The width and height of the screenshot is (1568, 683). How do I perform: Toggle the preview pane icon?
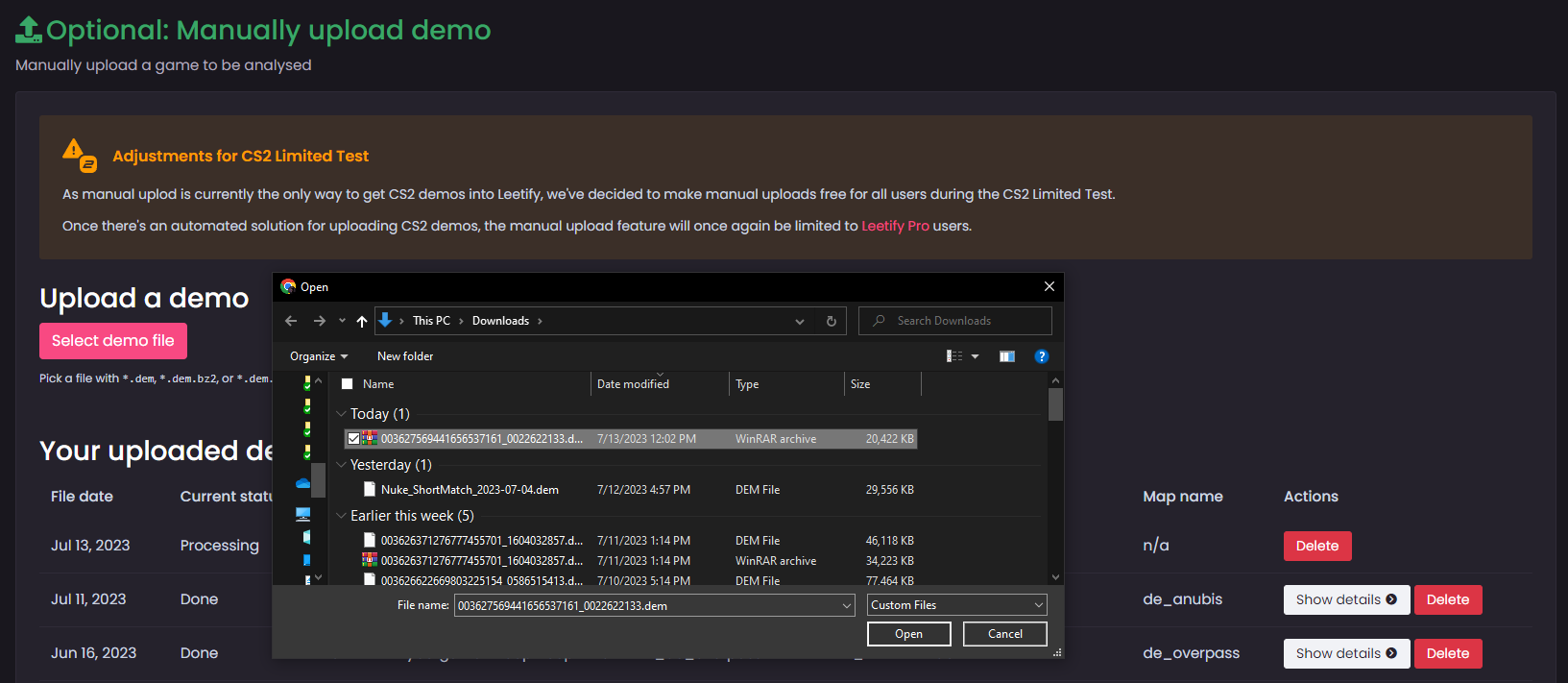(1006, 356)
